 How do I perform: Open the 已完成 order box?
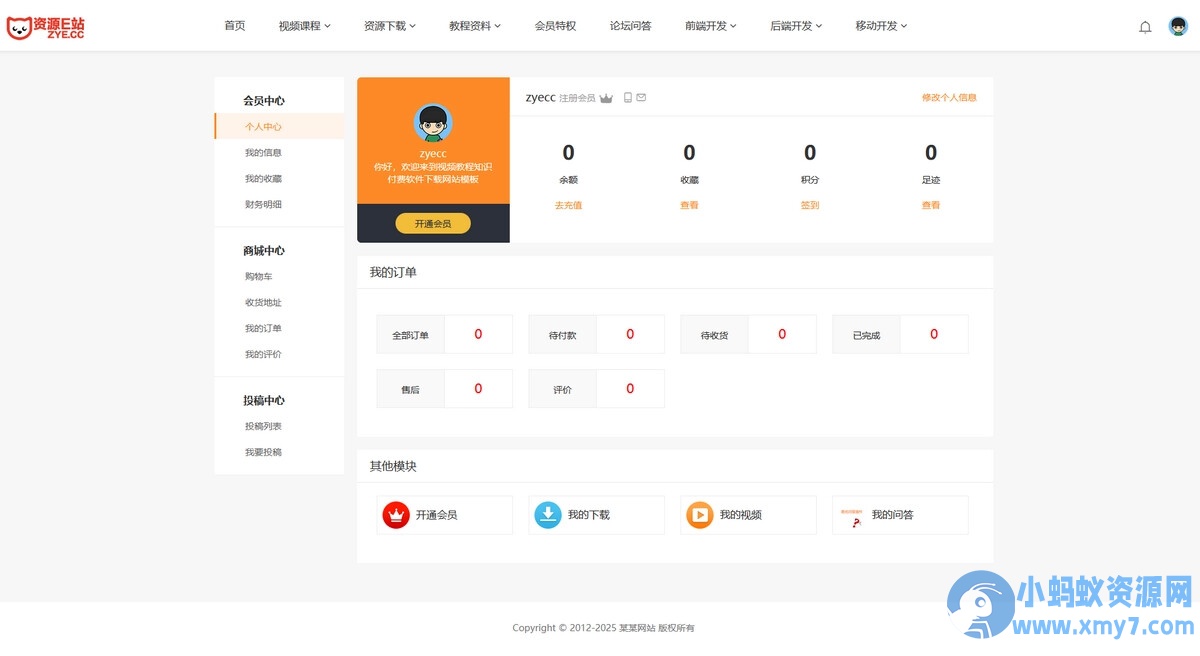(x=901, y=335)
